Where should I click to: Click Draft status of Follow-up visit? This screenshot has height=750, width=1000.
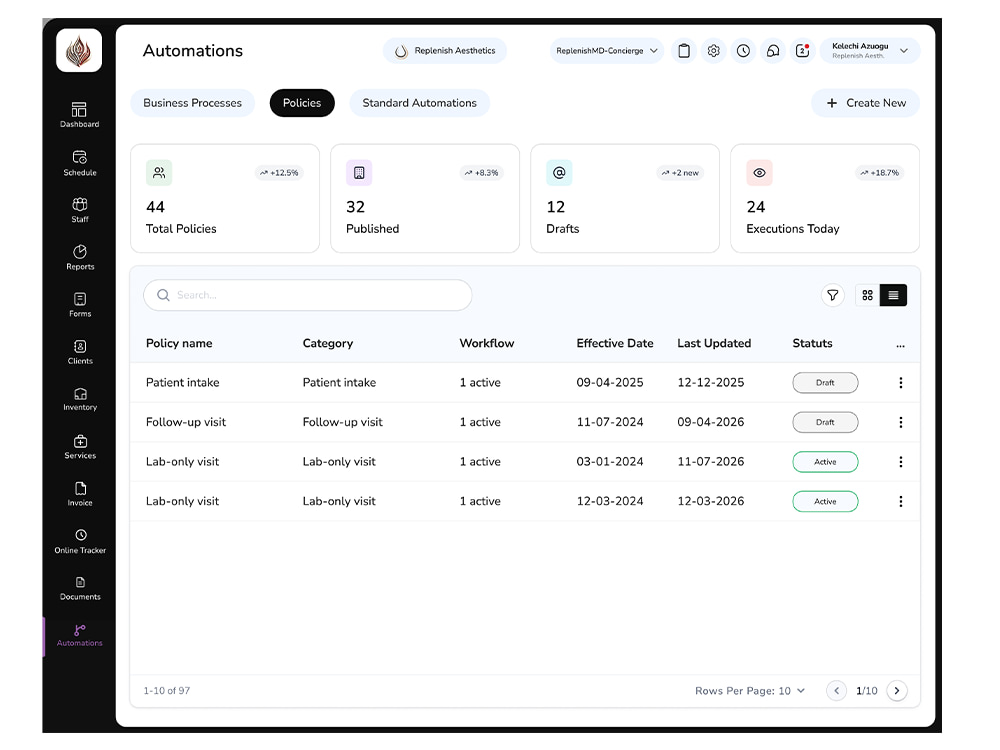point(825,422)
